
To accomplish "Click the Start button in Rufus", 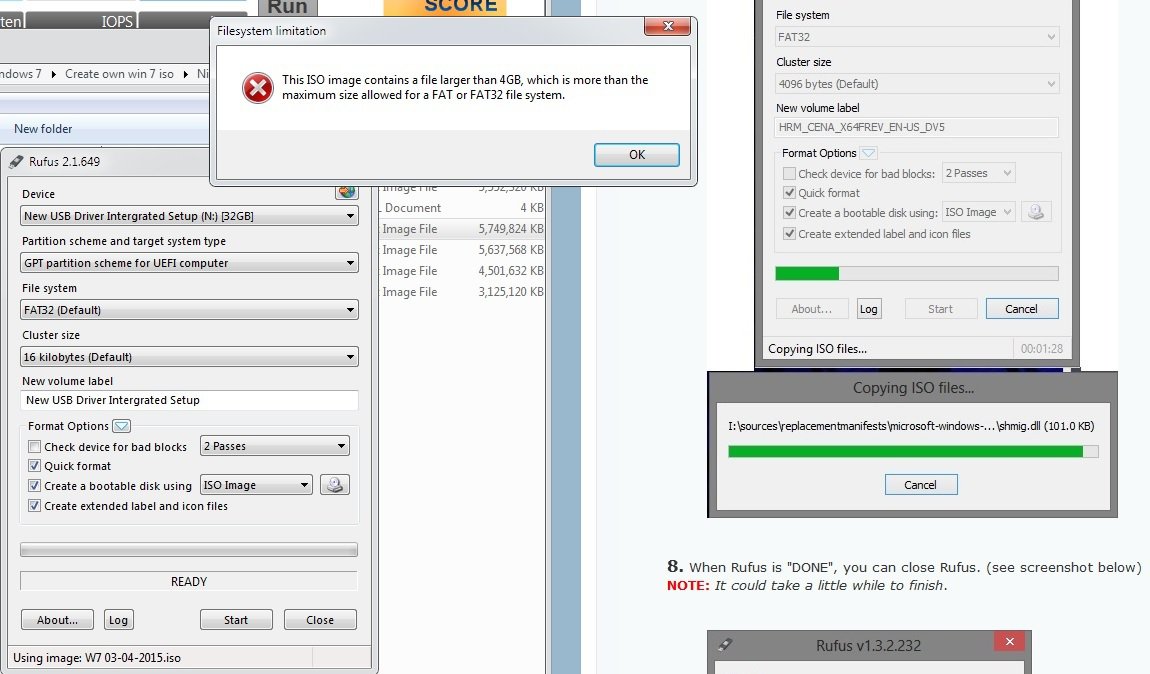I will click(x=236, y=620).
